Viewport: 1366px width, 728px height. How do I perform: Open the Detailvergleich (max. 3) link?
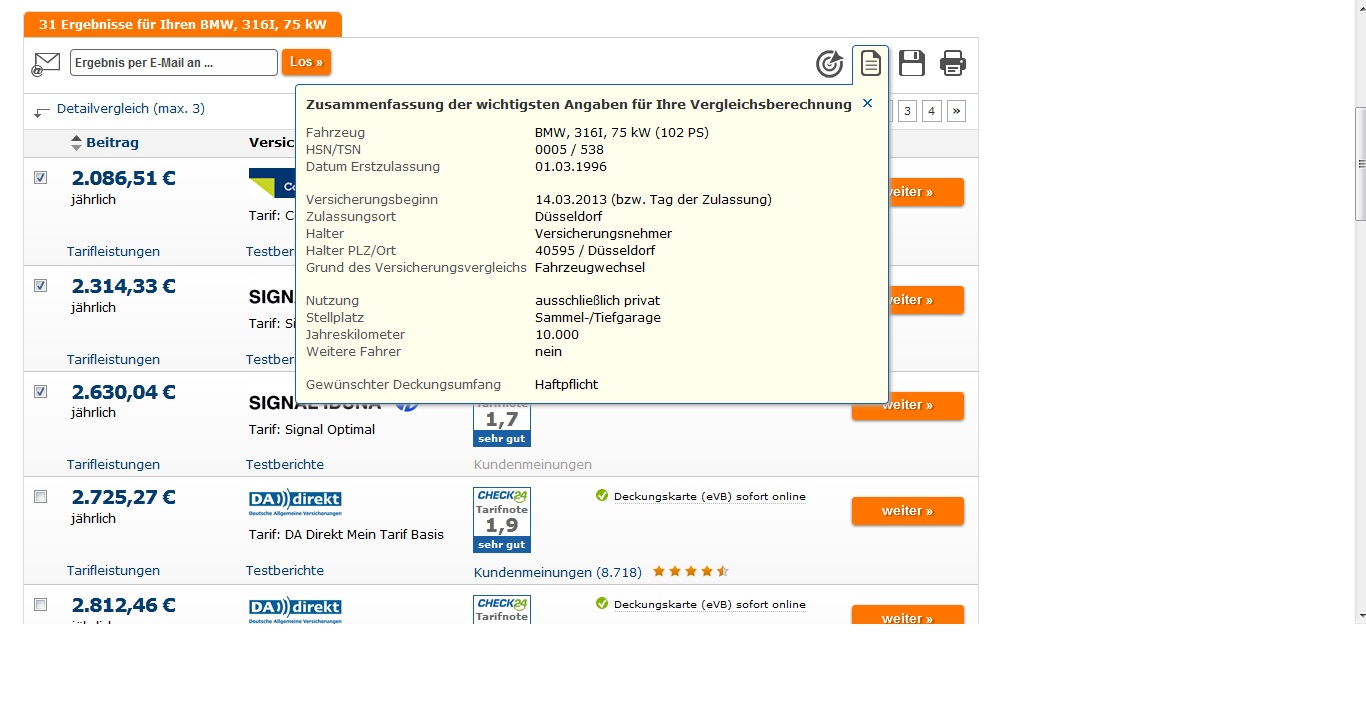[131, 109]
